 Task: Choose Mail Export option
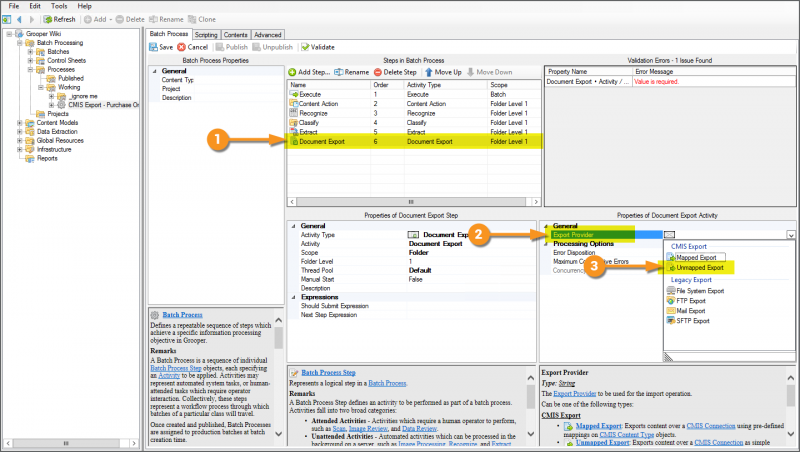tap(686, 311)
